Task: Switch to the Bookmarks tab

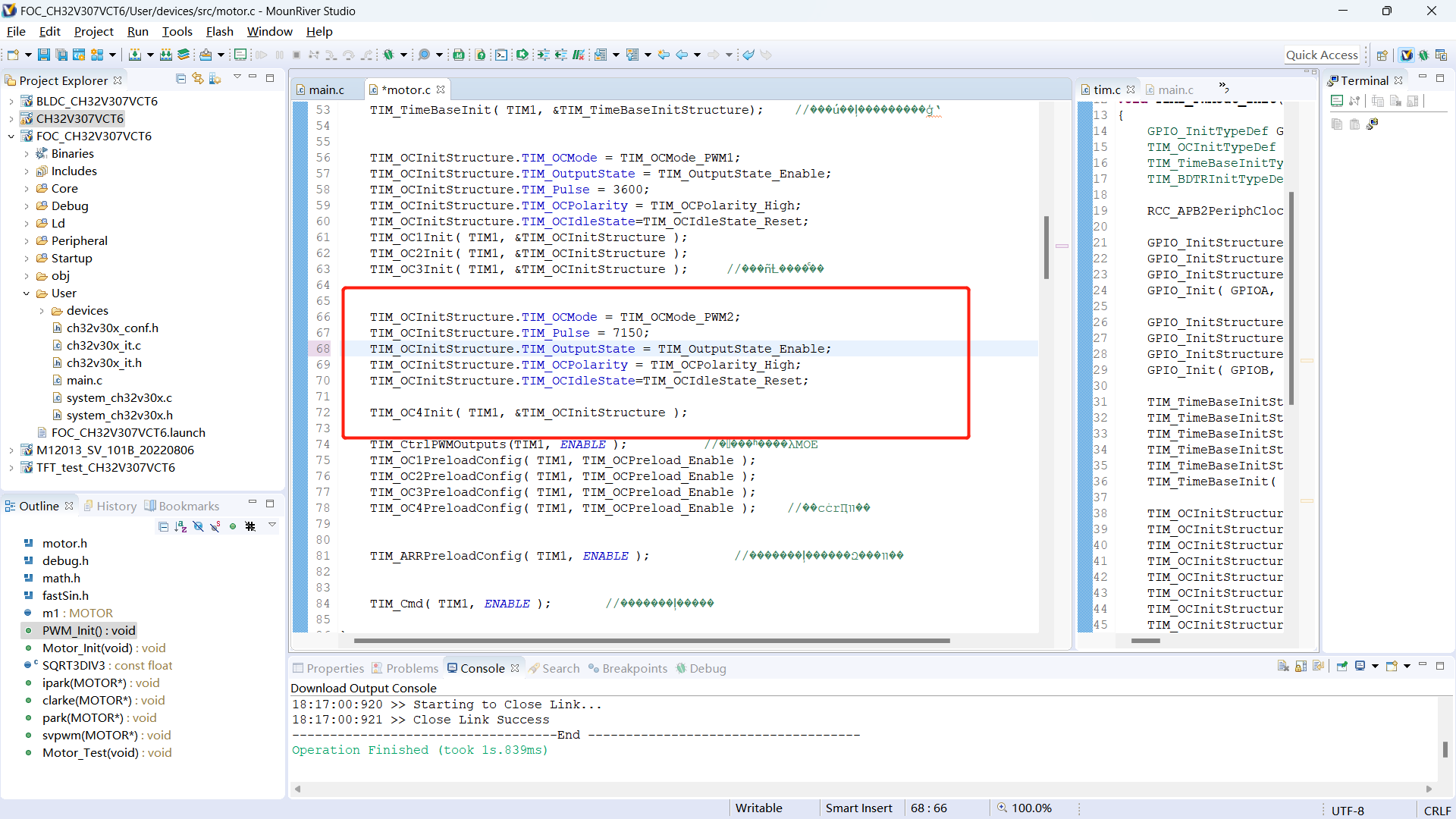Action: [182, 506]
